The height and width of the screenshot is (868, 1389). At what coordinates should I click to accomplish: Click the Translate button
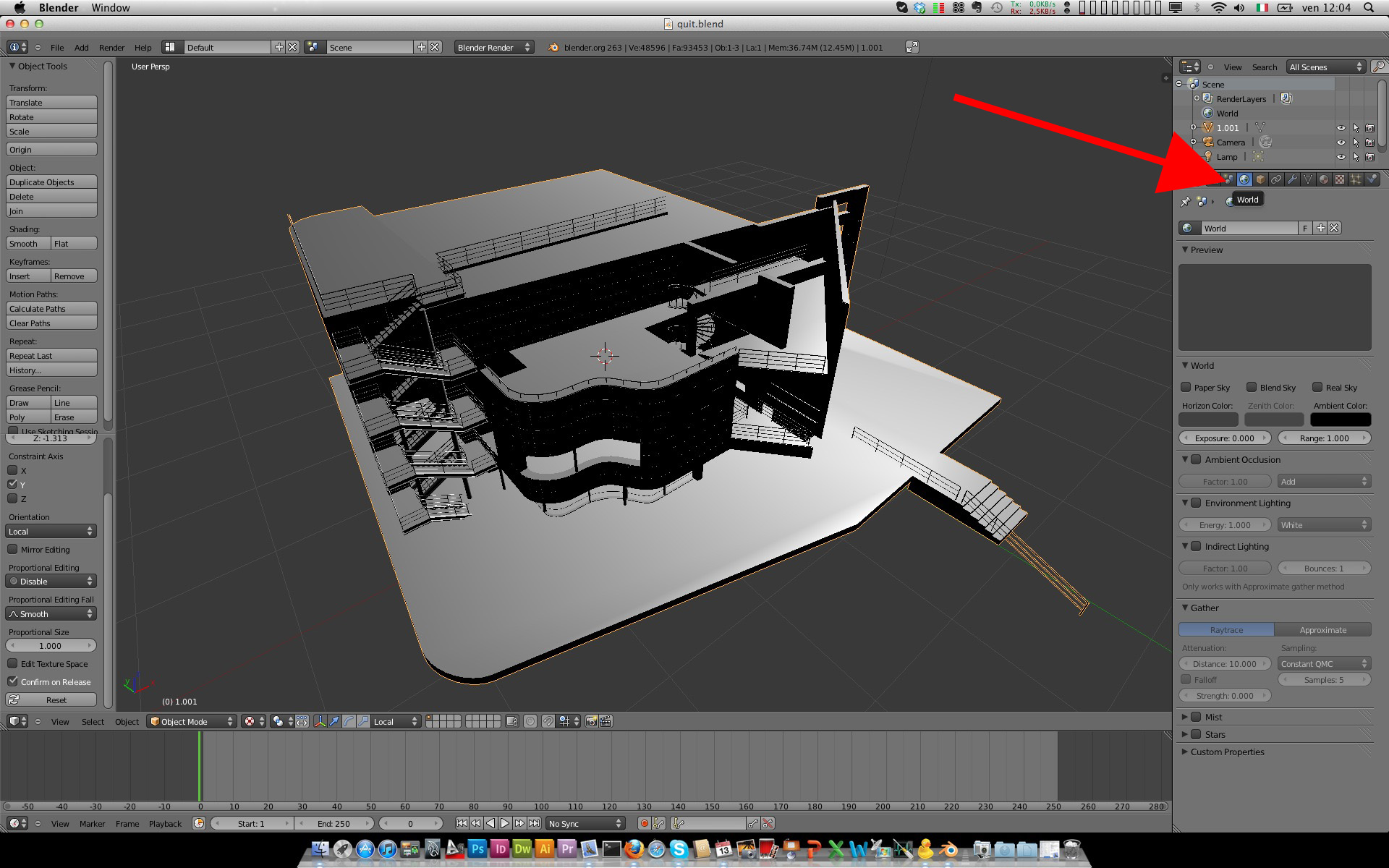51,103
